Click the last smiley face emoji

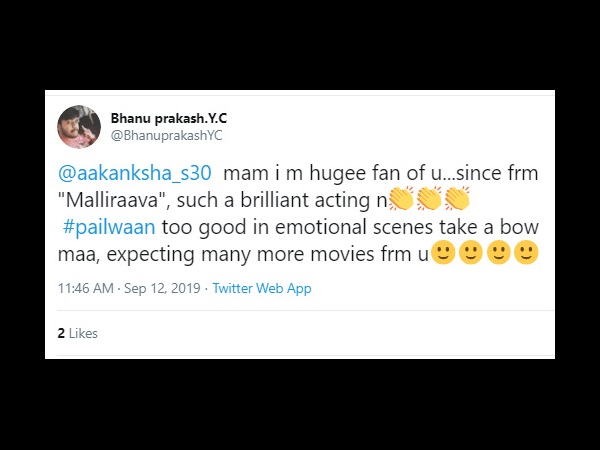[x=527, y=252]
